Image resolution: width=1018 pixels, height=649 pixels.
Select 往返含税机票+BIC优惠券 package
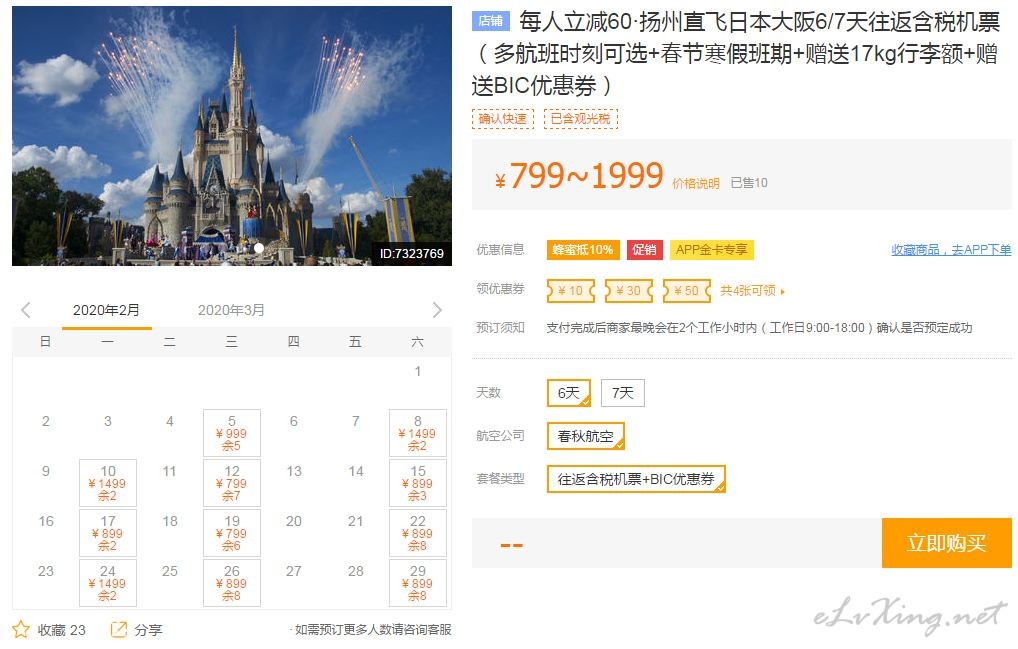tap(636, 479)
